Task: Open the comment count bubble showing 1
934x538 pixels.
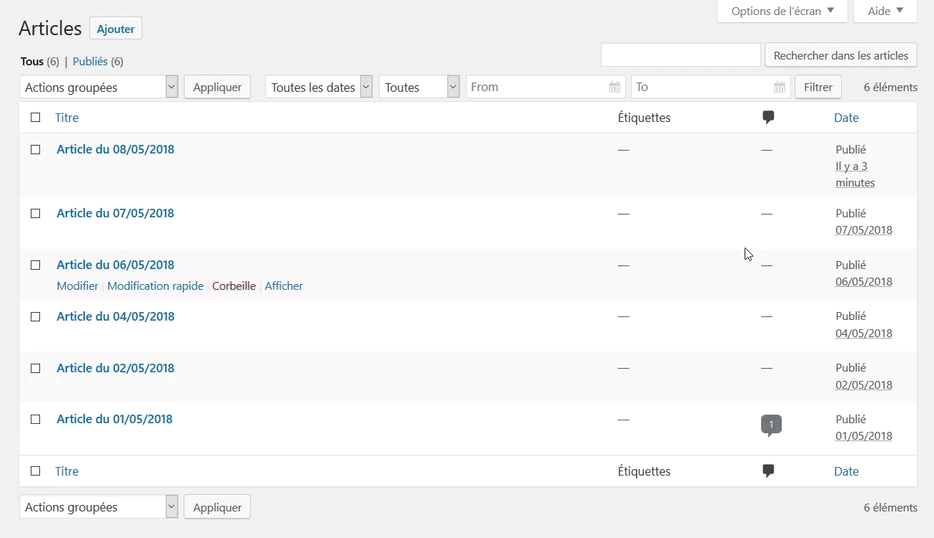Action: 771,425
